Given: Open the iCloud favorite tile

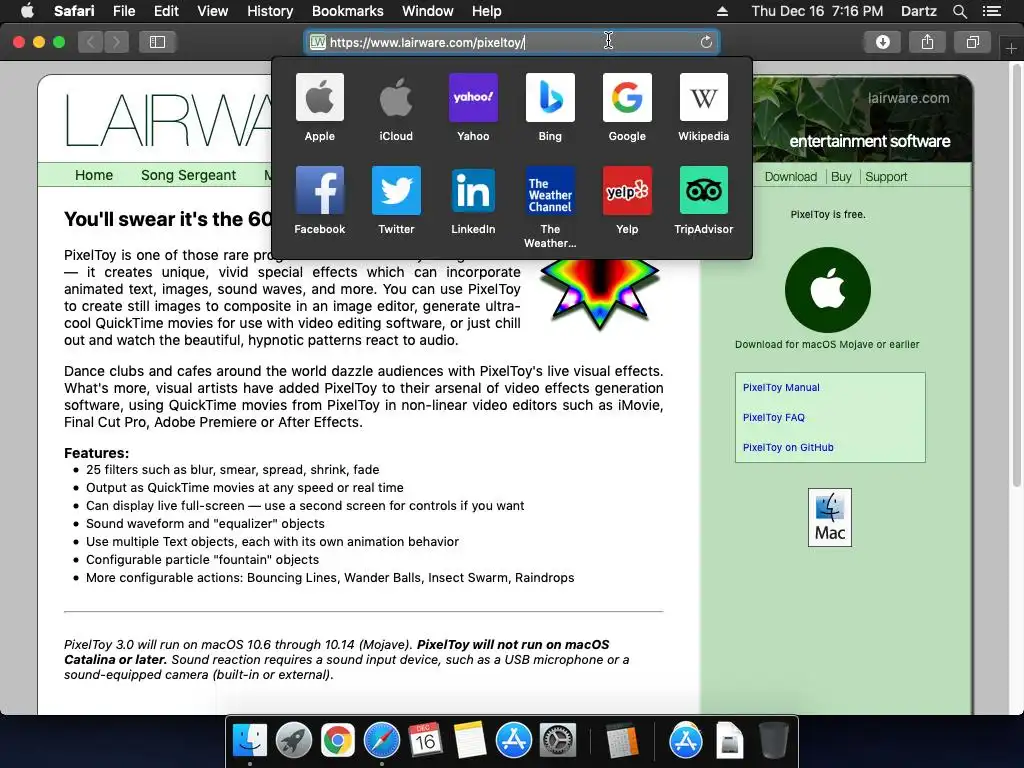Looking at the screenshot, I should [396, 98].
